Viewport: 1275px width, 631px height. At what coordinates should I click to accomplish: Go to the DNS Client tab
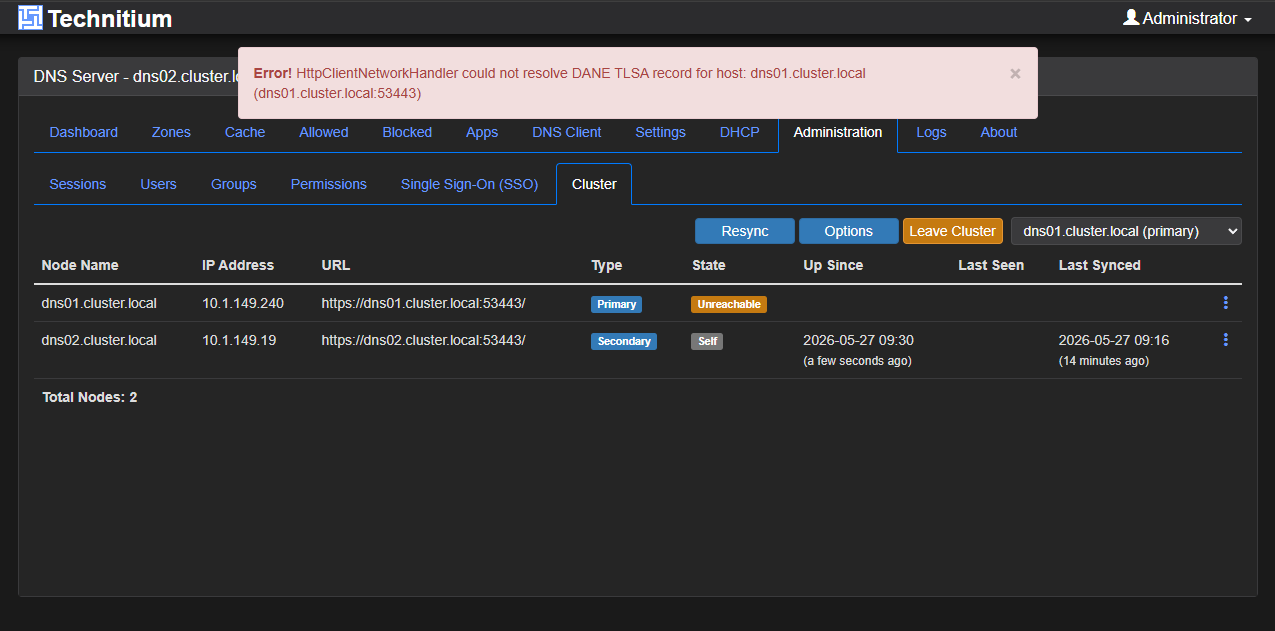[x=567, y=132]
